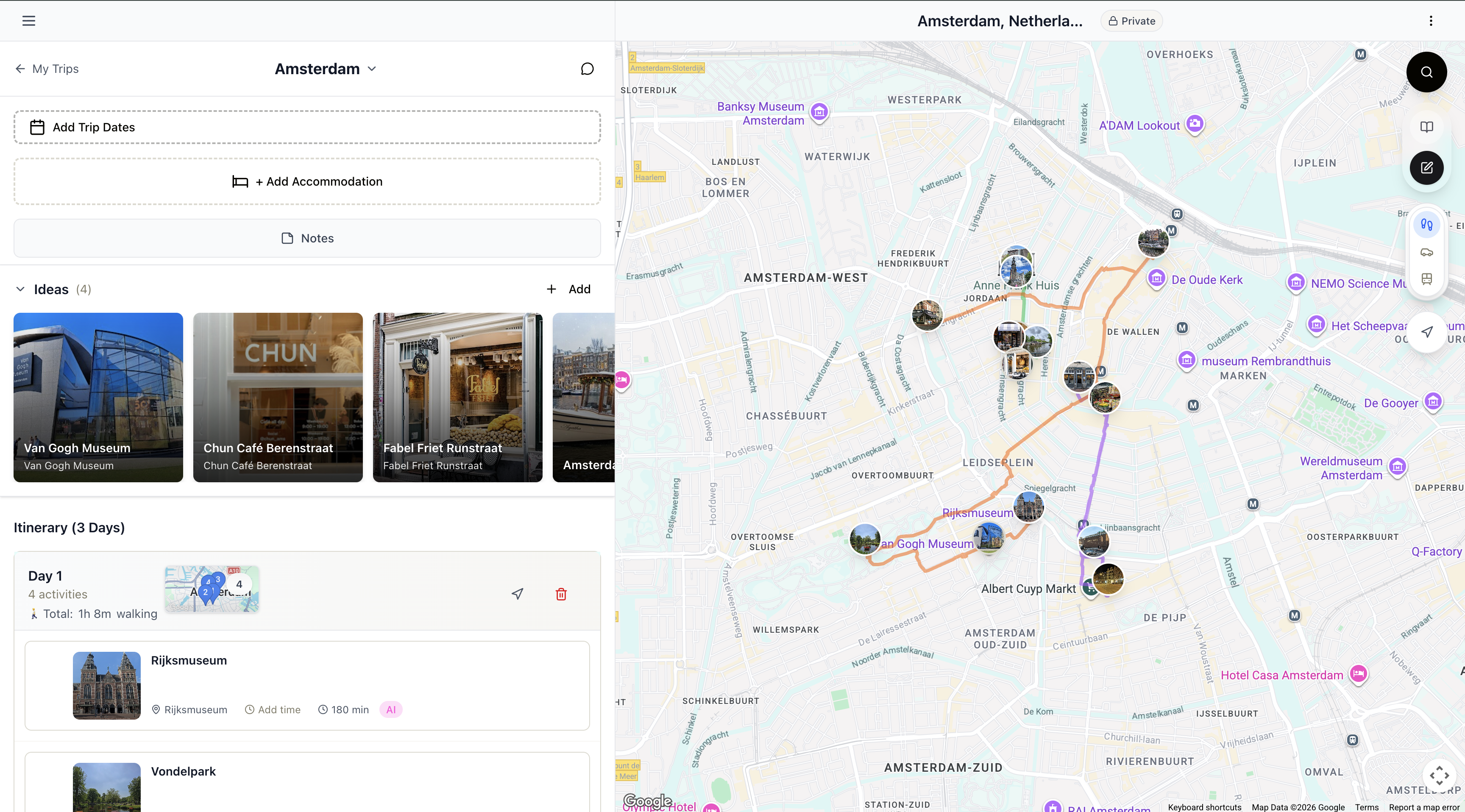Click the AI badge on the Rijksmuseum activity
The image size is (1465, 812).
pyautogui.click(x=391, y=709)
